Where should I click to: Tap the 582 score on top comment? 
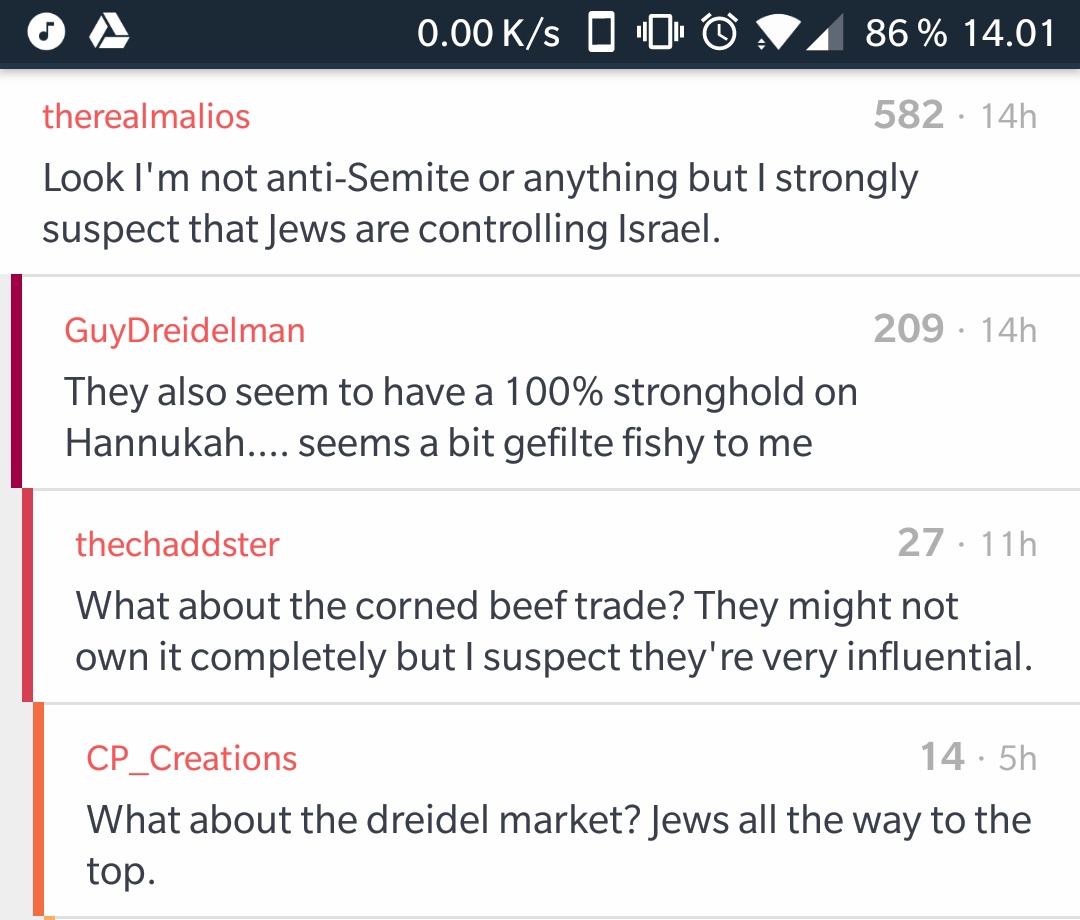908,116
